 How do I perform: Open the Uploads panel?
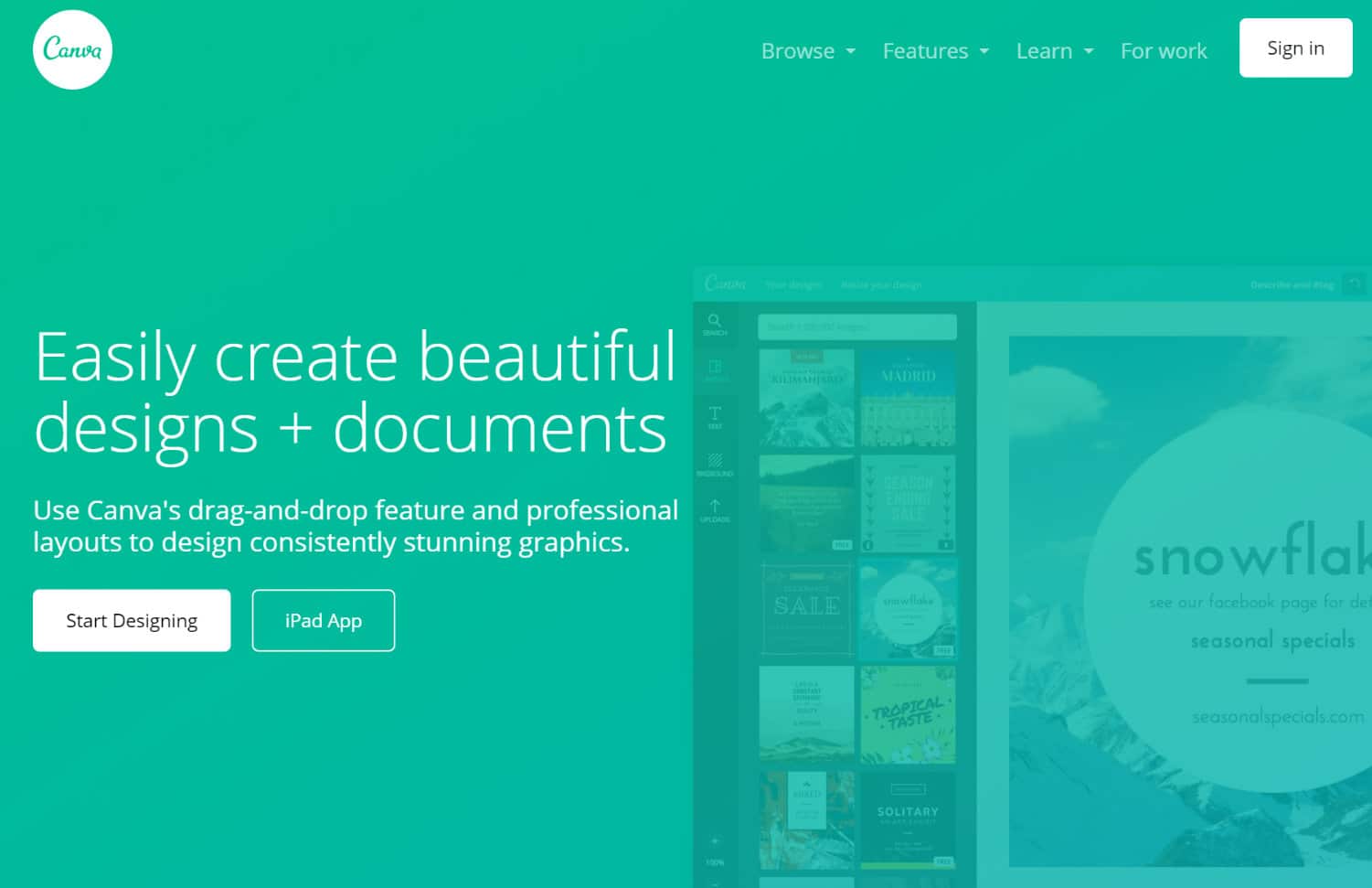715,512
